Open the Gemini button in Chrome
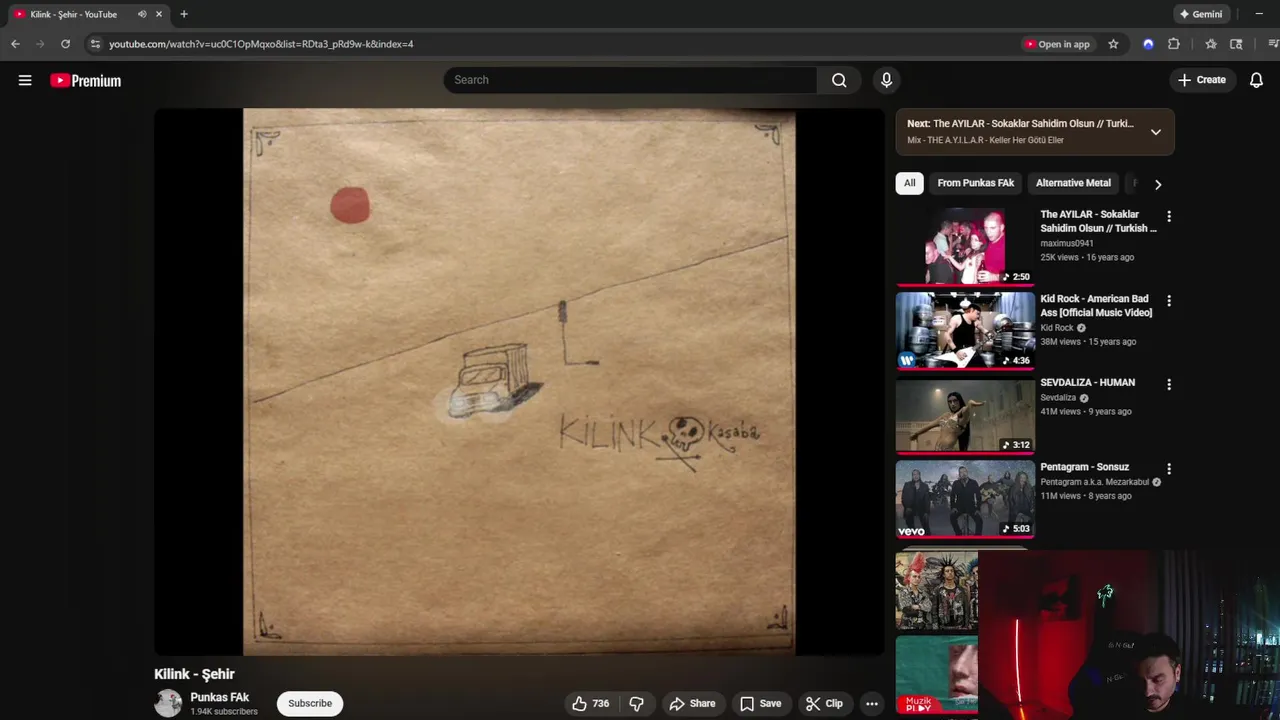The height and width of the screenshot is (720, 1280). point(1201,14)
